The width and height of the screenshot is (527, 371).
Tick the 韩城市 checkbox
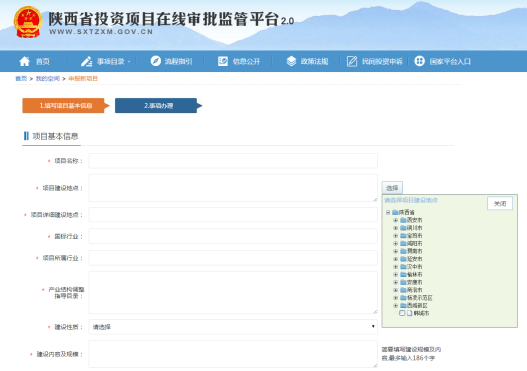coord(402,313)
